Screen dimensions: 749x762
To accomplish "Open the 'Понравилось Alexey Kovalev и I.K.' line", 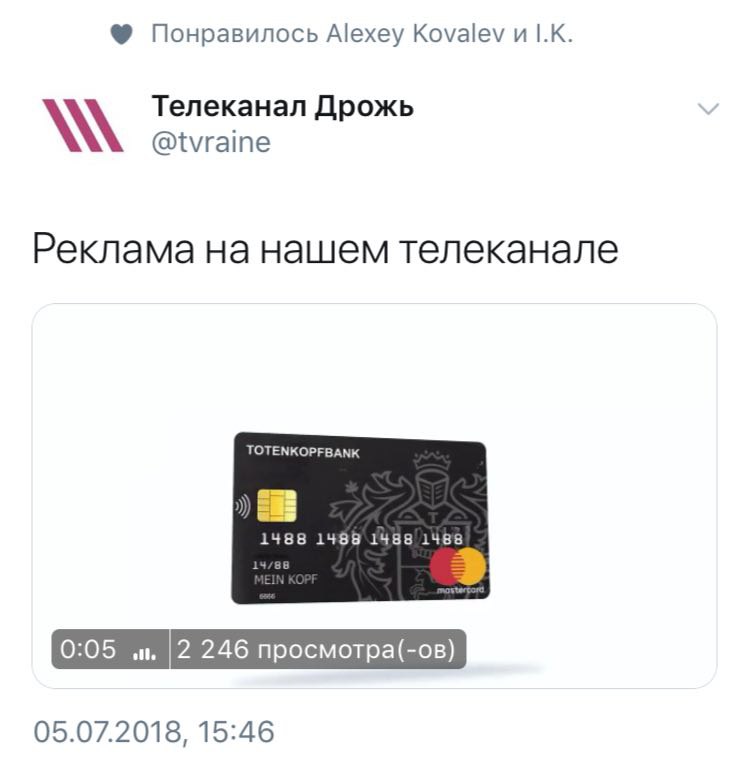I will [362, 34].
